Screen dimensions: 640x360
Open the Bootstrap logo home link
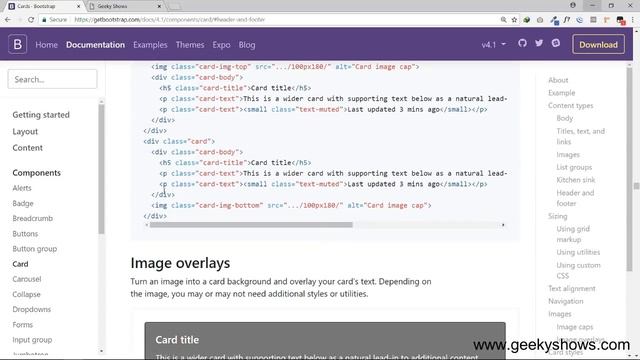click(18, 44)
